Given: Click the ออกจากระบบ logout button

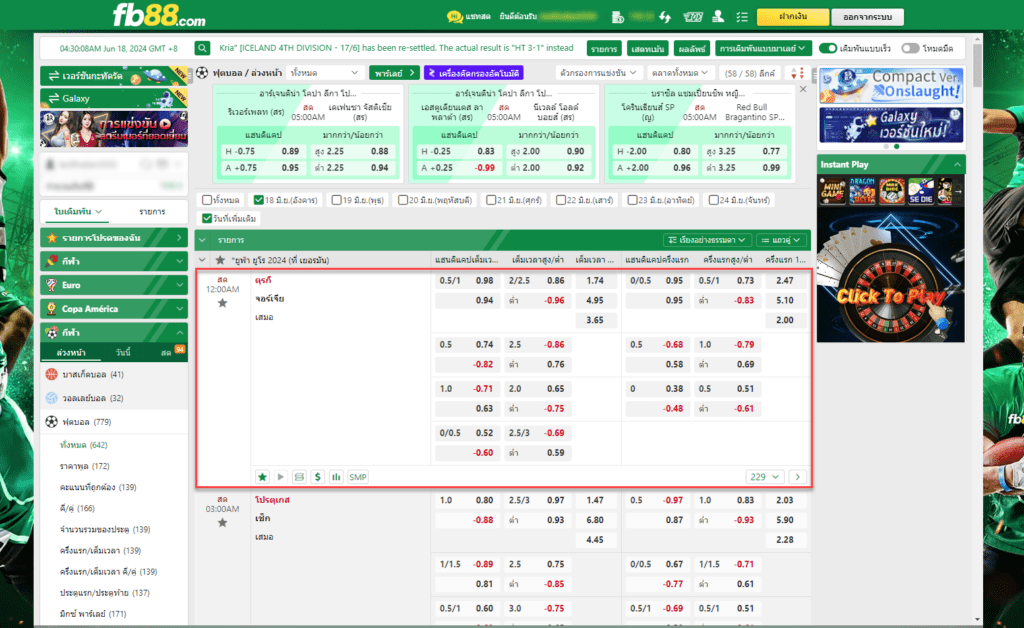Looking at the screenshot, I should tap(868, 17).
